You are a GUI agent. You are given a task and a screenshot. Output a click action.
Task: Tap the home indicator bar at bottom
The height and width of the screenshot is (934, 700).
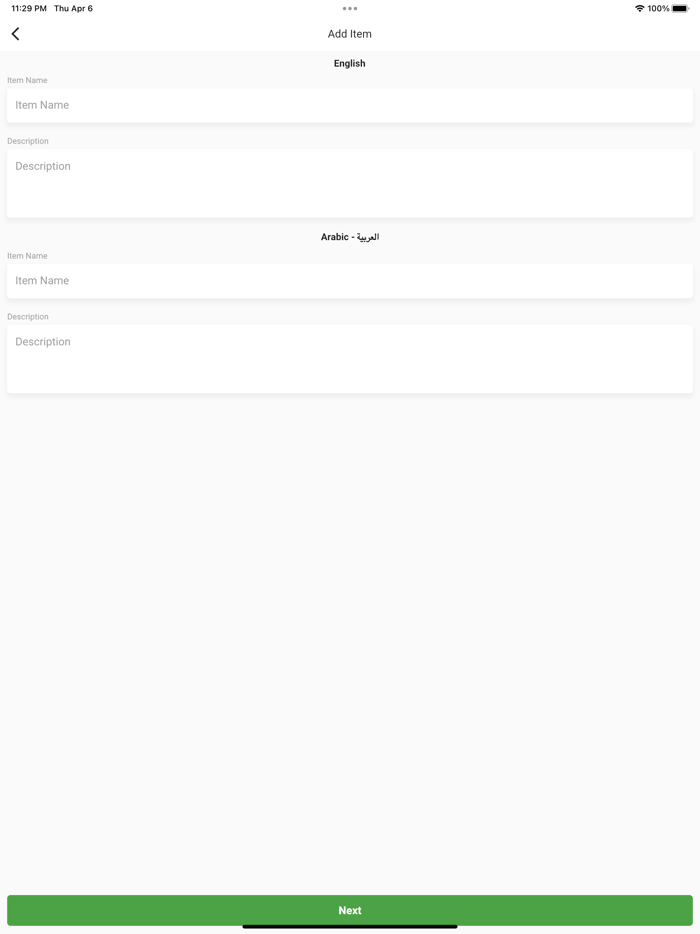point(350,927)
